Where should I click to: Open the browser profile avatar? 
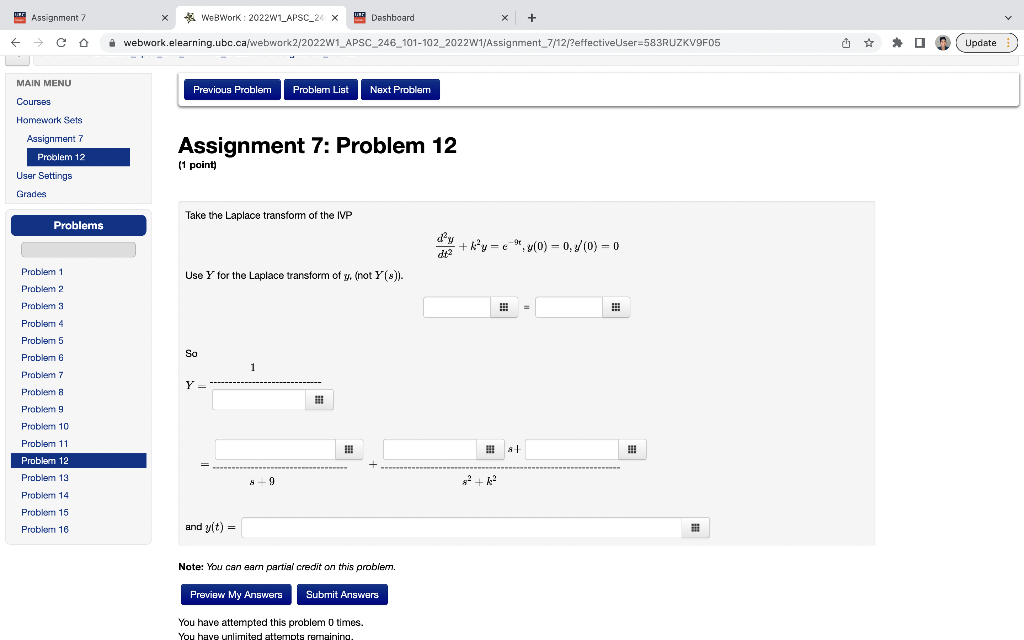coord(941,42)
